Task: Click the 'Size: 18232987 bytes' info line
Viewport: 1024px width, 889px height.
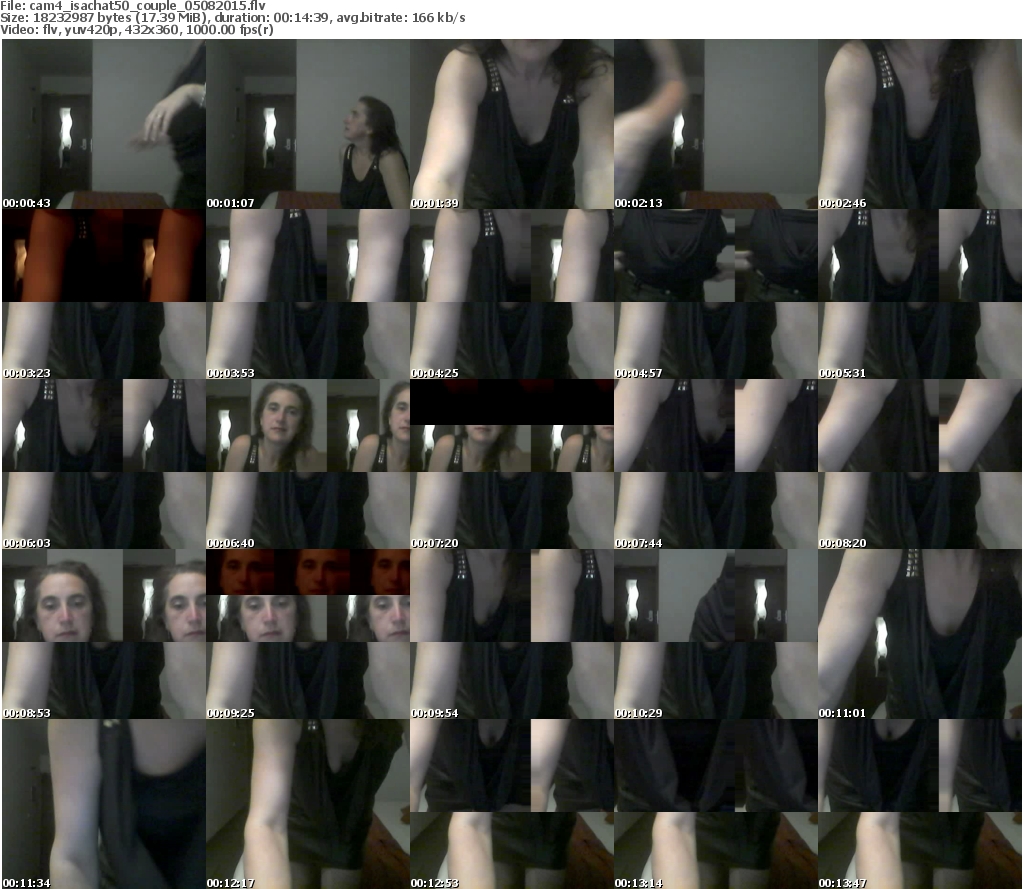Action: [232, 18]
